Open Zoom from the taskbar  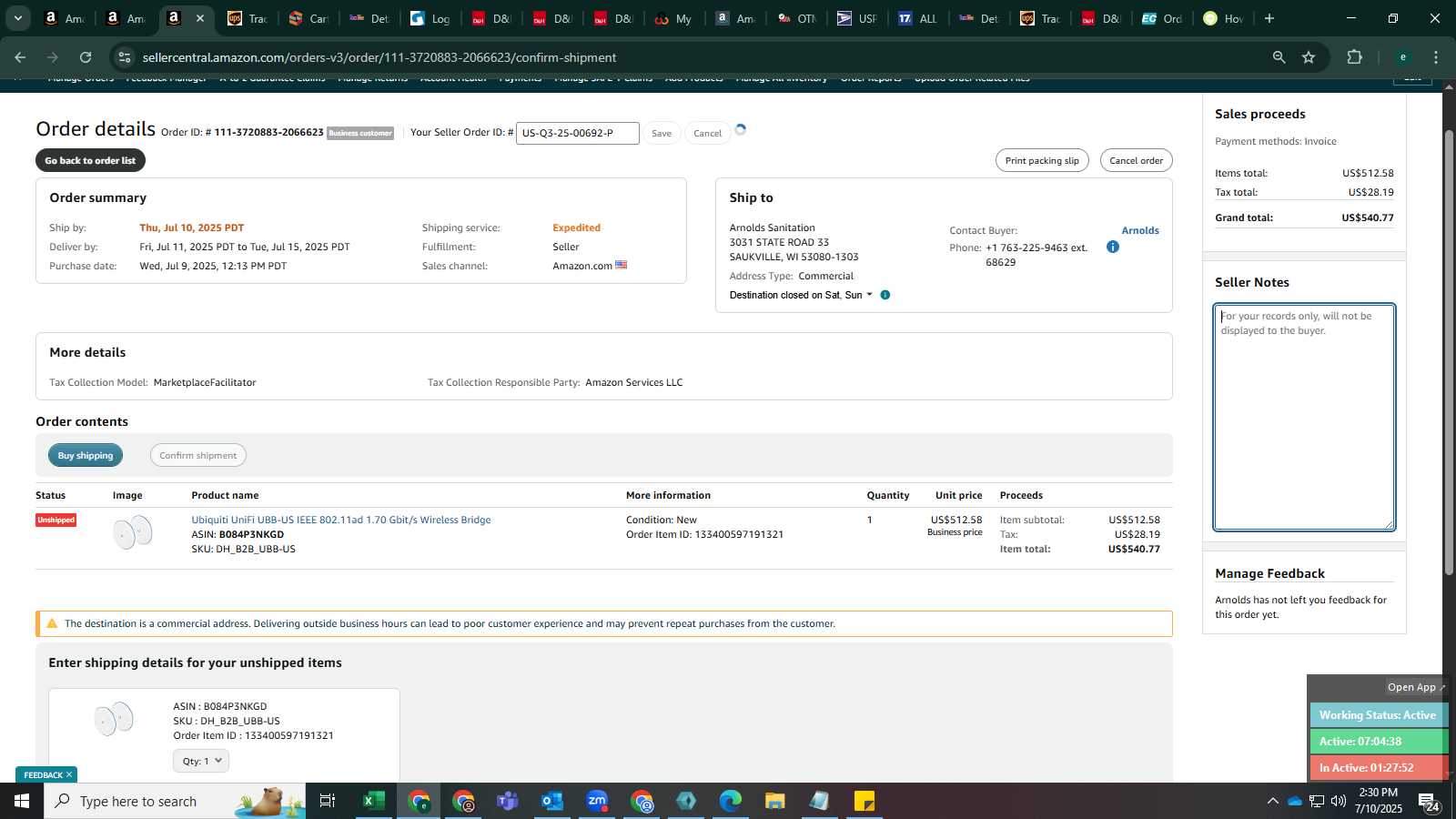597,801
